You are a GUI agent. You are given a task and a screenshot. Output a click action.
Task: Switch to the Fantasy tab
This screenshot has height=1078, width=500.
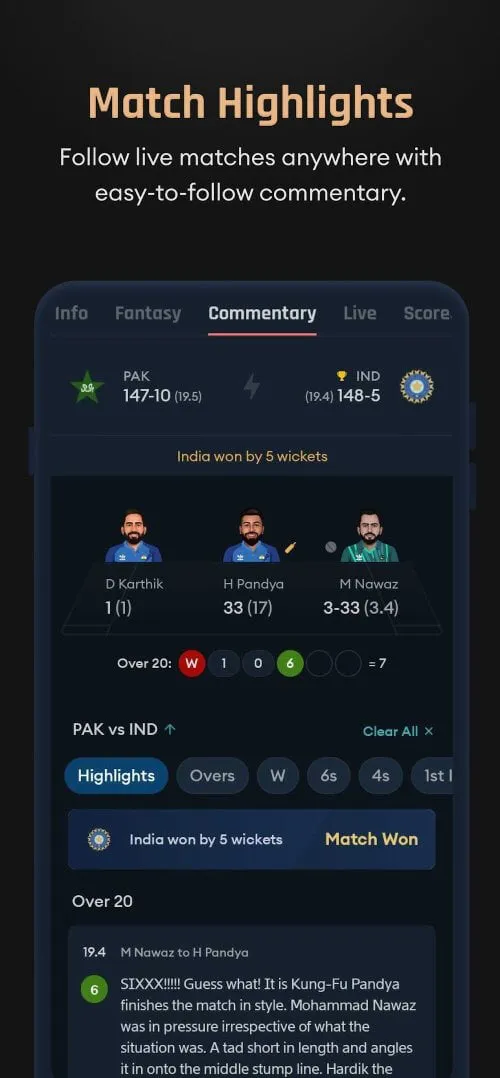coord(148,314)
